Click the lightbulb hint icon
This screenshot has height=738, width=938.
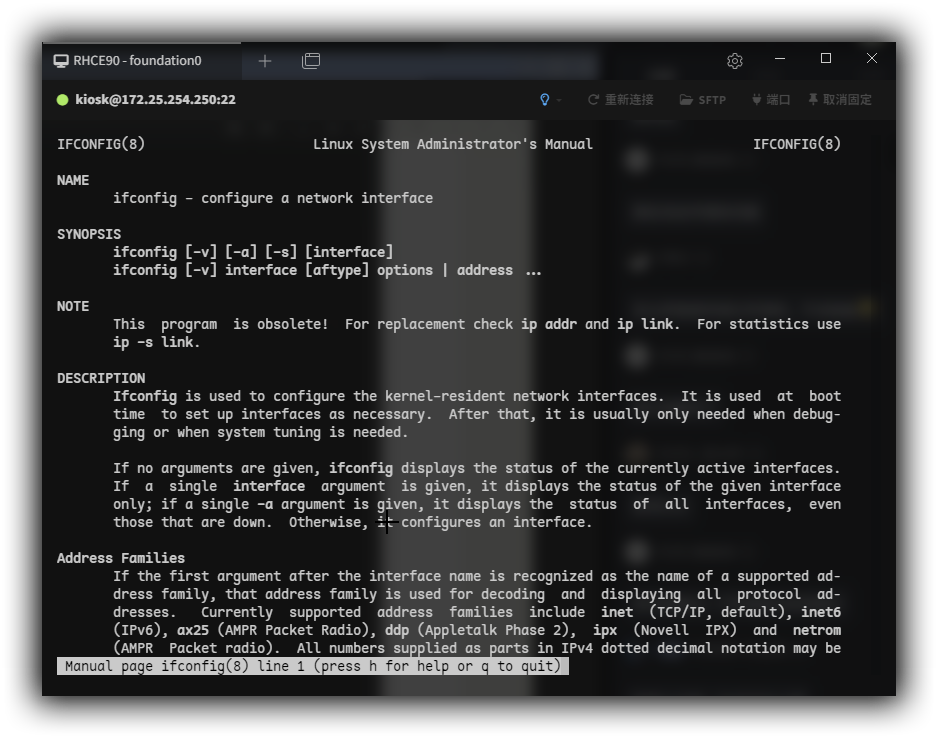(x=544, y=100)
